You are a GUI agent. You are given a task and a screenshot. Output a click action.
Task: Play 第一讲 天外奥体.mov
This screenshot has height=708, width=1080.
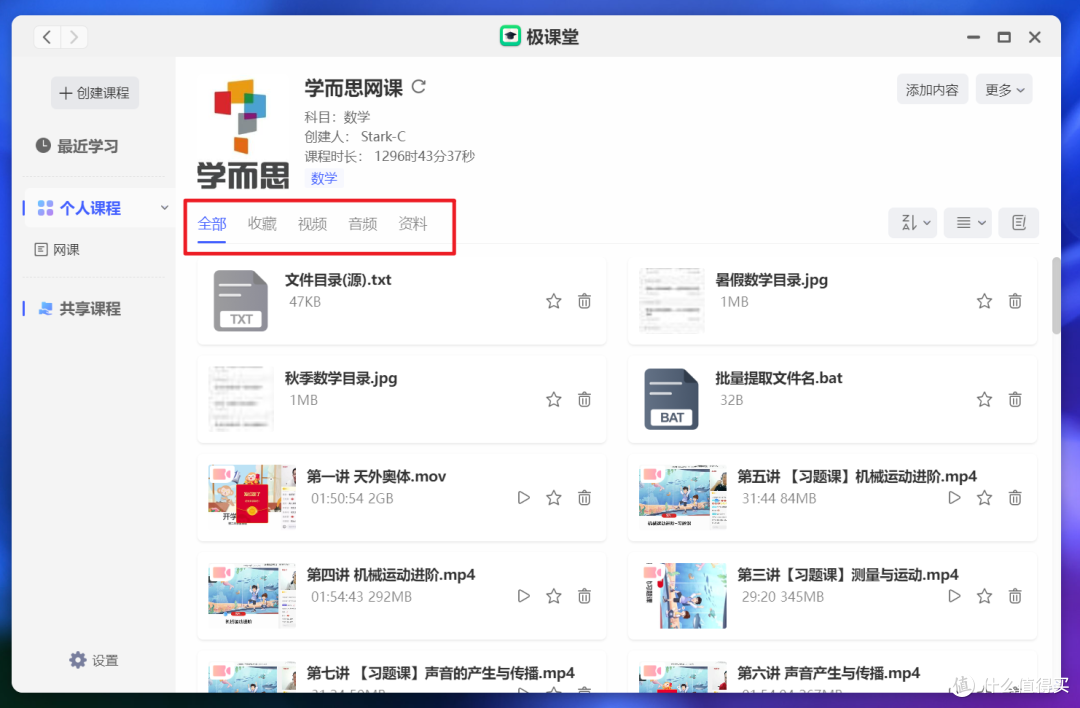(x=523, y=497)
